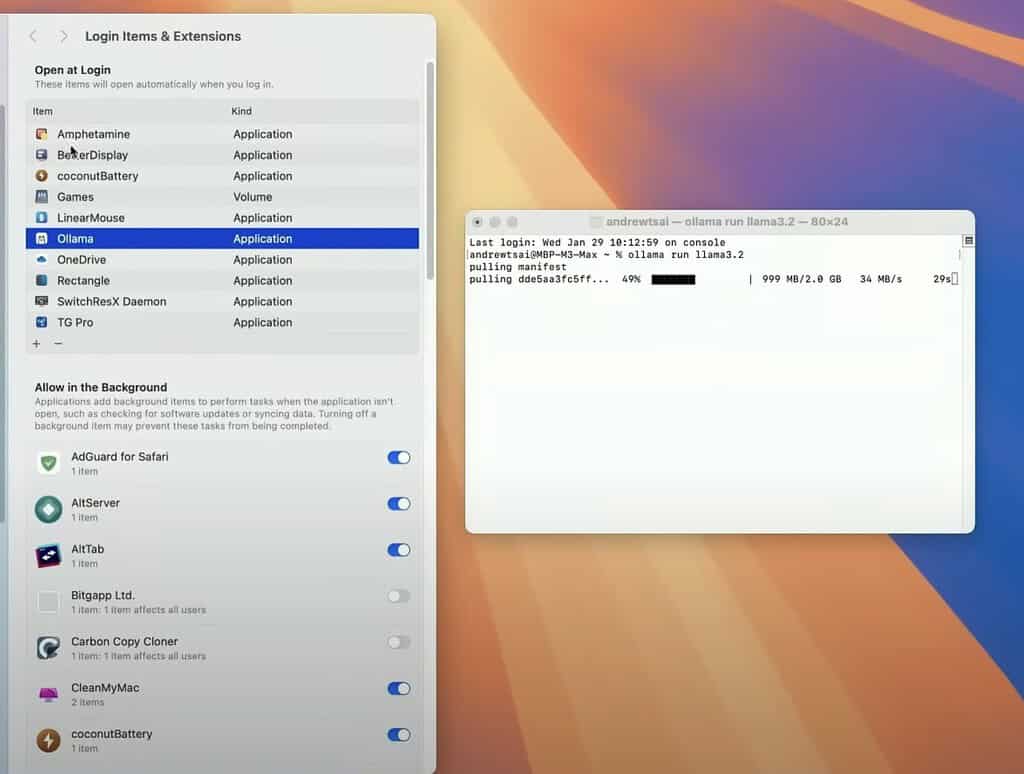Sort the list by the Kind column
The image size is (1024, 774).
(241, 111)
